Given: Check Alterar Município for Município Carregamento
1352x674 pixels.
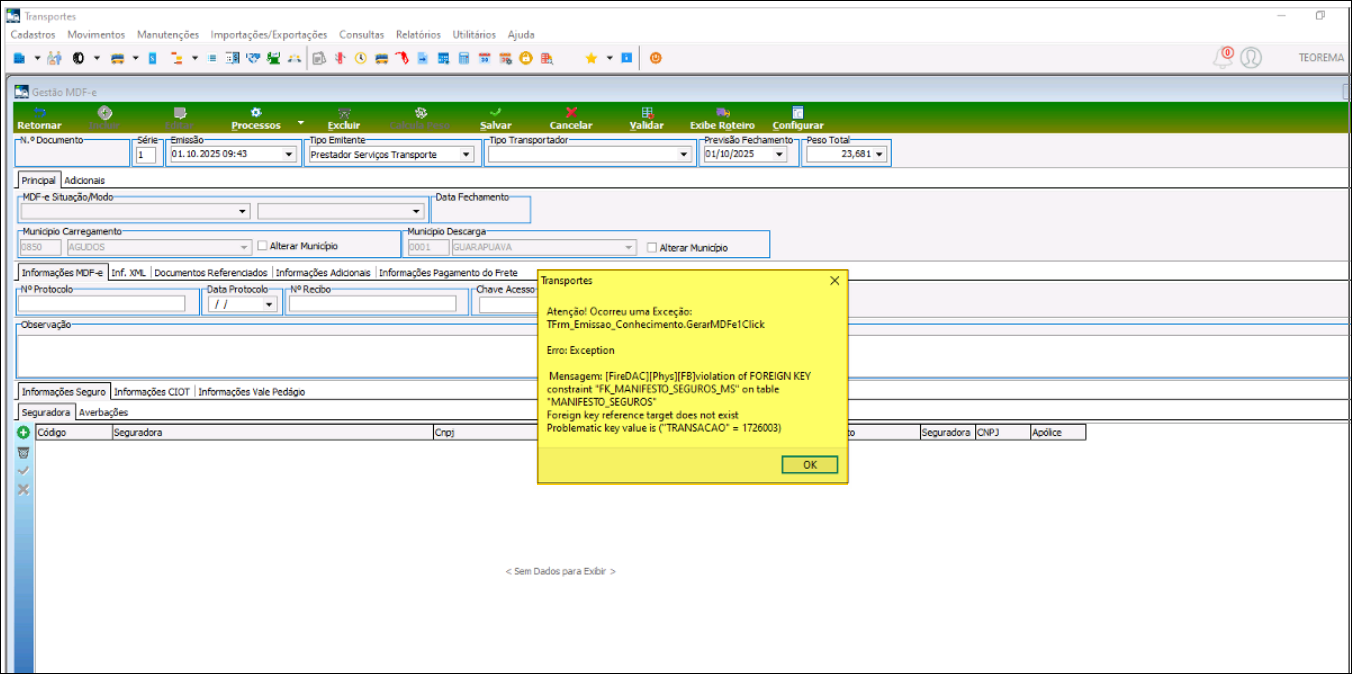Looking at the screenshot, I should (263, 246).
